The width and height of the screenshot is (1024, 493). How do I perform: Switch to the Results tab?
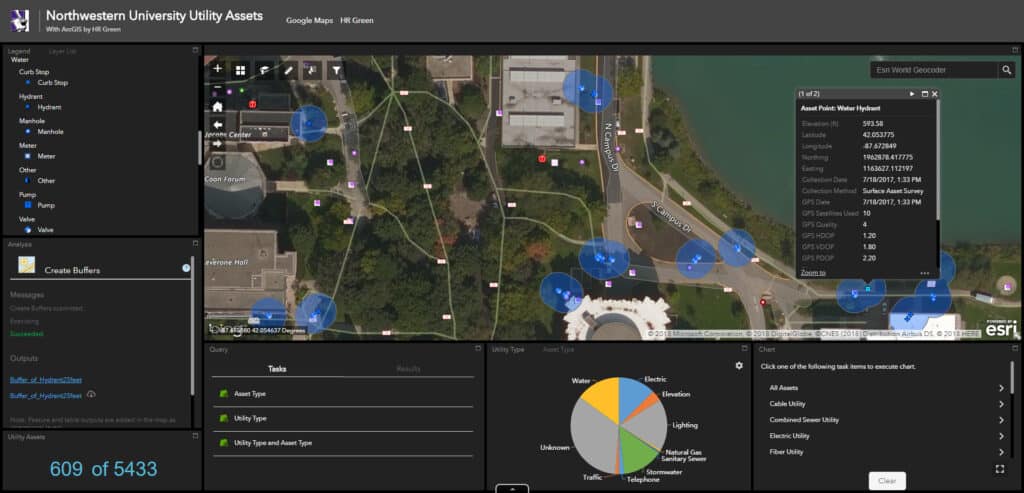coord(408,369)
